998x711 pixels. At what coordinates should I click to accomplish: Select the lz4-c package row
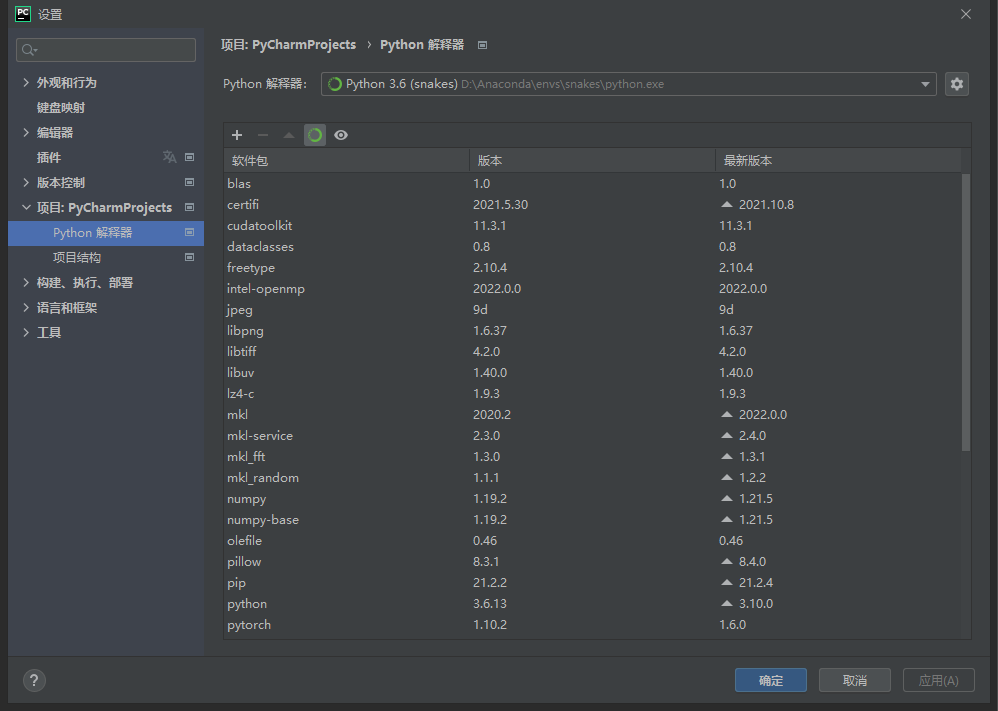coord(593,393)
